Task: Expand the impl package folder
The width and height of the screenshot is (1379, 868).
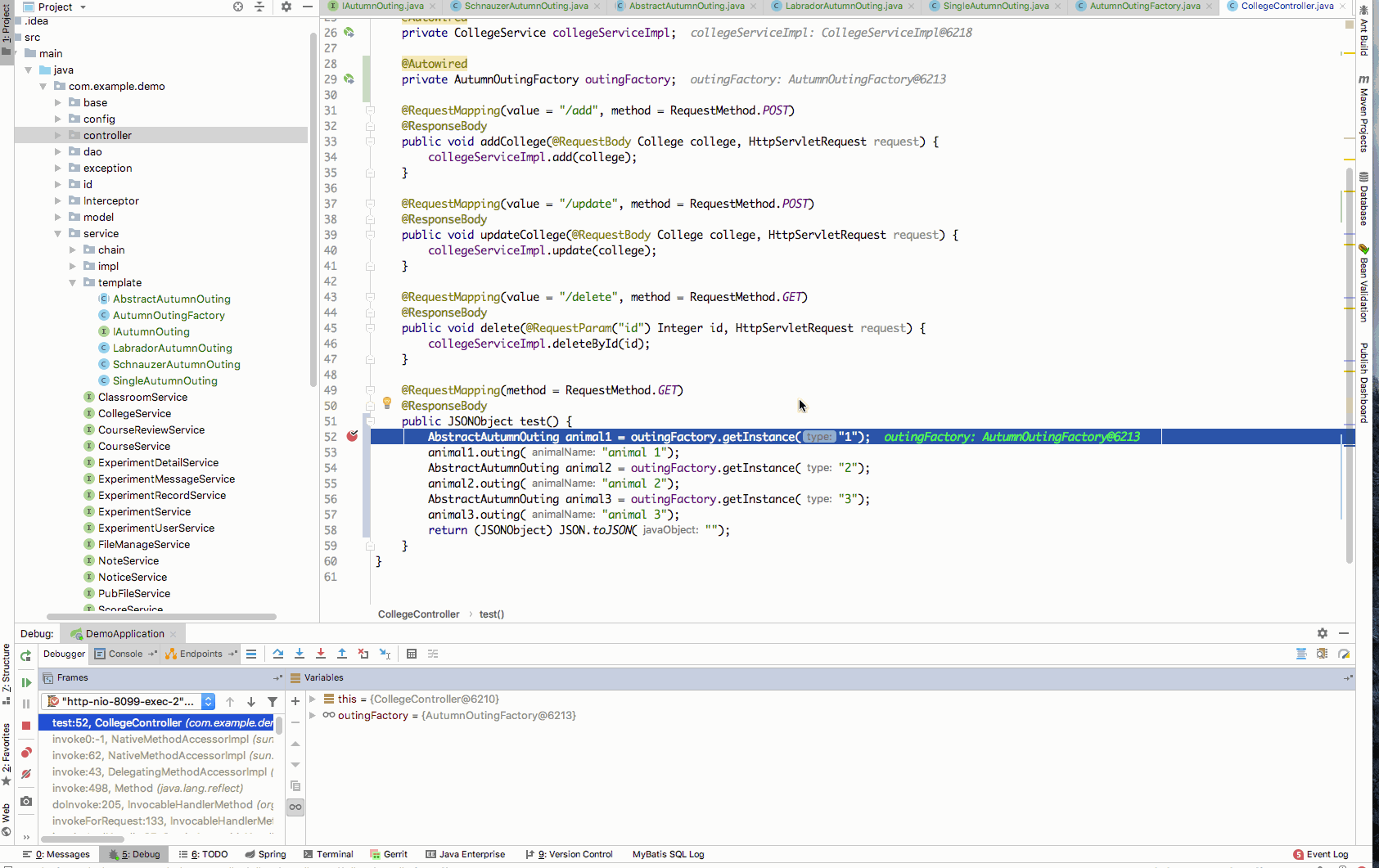Action: click(73, 266)
